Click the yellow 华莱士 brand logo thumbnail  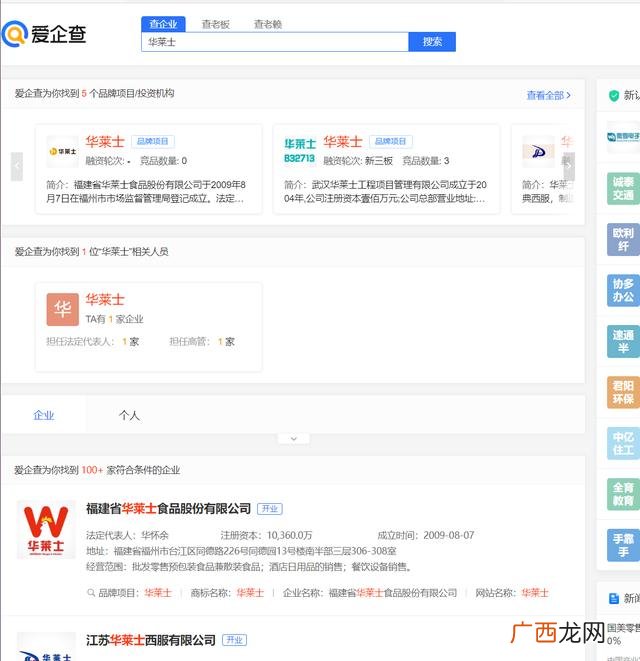pyautogui.click(x=62, y=151)
